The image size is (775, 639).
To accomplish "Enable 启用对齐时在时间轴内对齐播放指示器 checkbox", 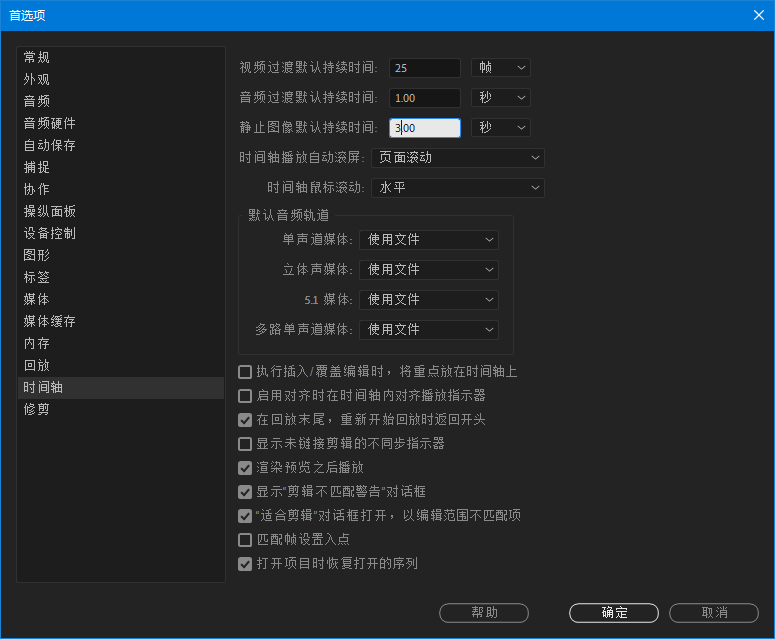I will click(245, 396).
